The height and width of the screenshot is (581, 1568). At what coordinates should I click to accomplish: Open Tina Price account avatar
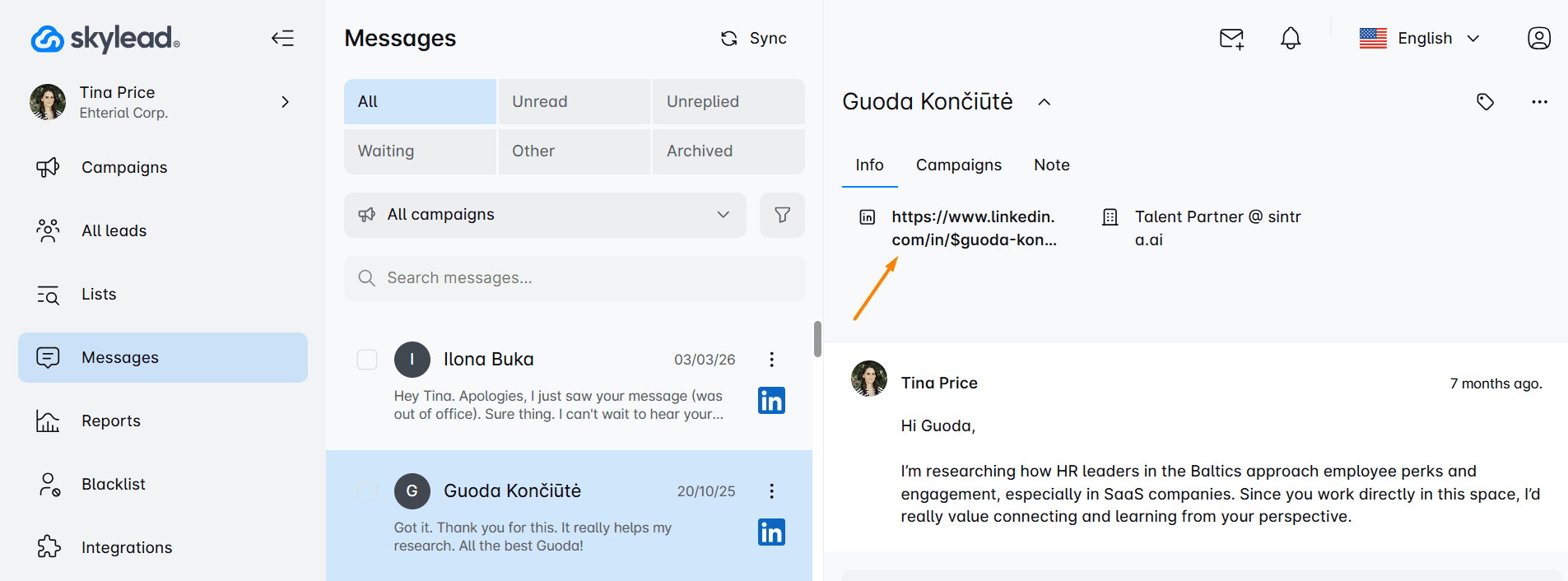click(x=48, y=102)
